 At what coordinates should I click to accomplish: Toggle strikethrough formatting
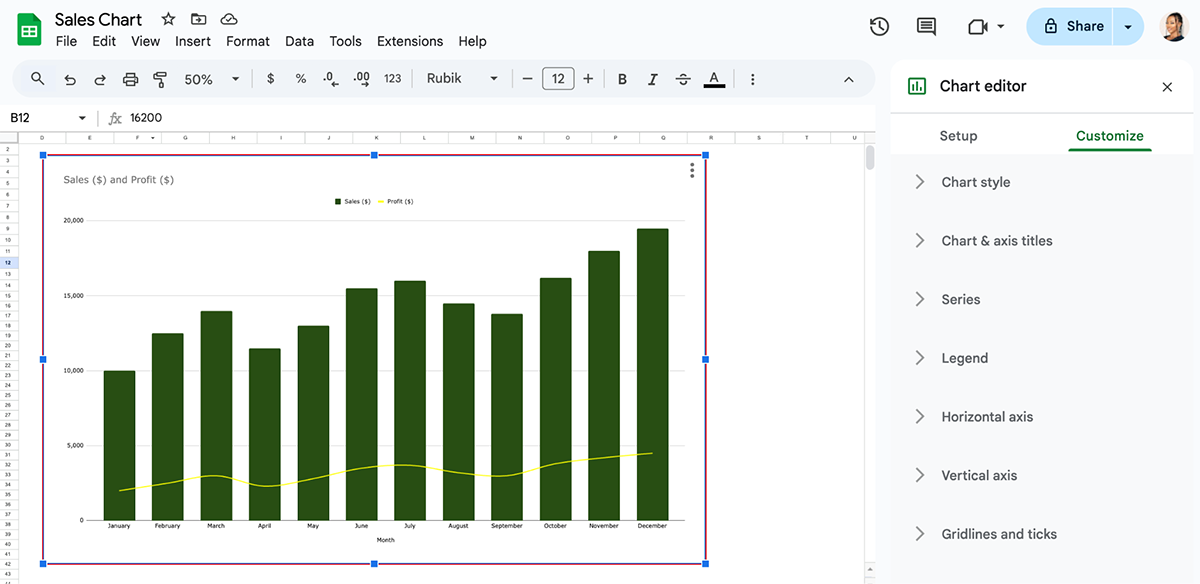[x=683, y=79]
